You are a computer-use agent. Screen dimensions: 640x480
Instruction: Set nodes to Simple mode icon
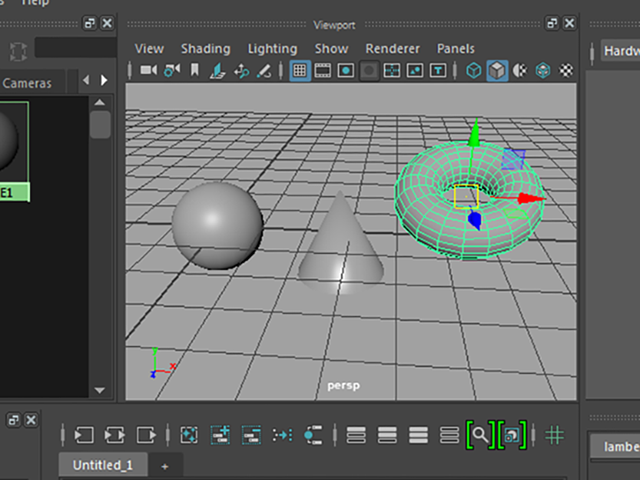(356, 435)
